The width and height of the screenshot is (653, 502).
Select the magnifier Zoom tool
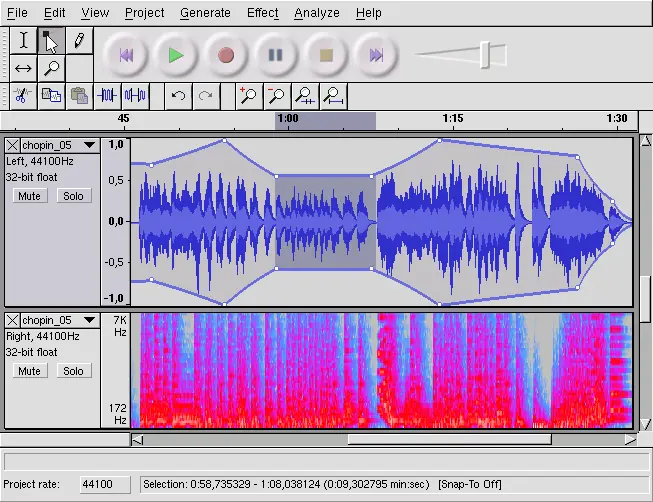[51, 68]
